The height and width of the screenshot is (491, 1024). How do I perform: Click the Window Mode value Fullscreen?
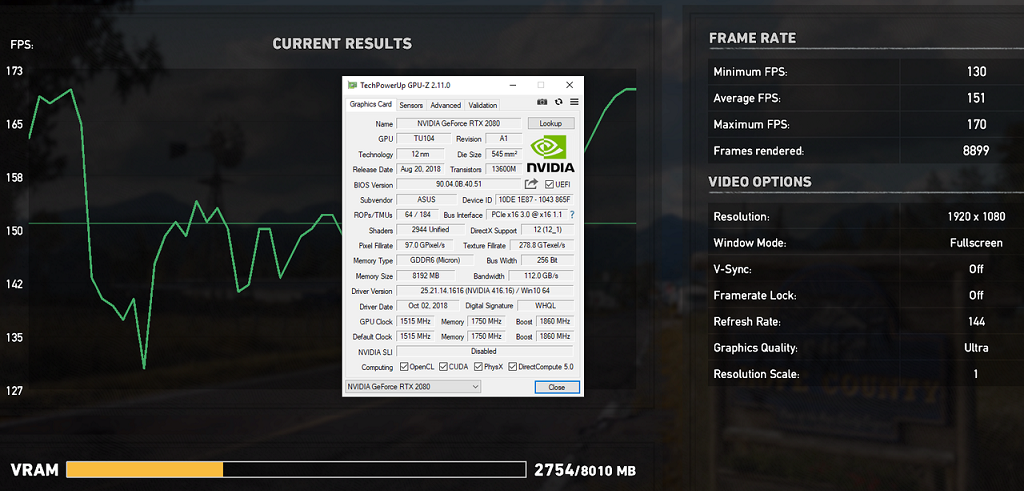point(976,243)
